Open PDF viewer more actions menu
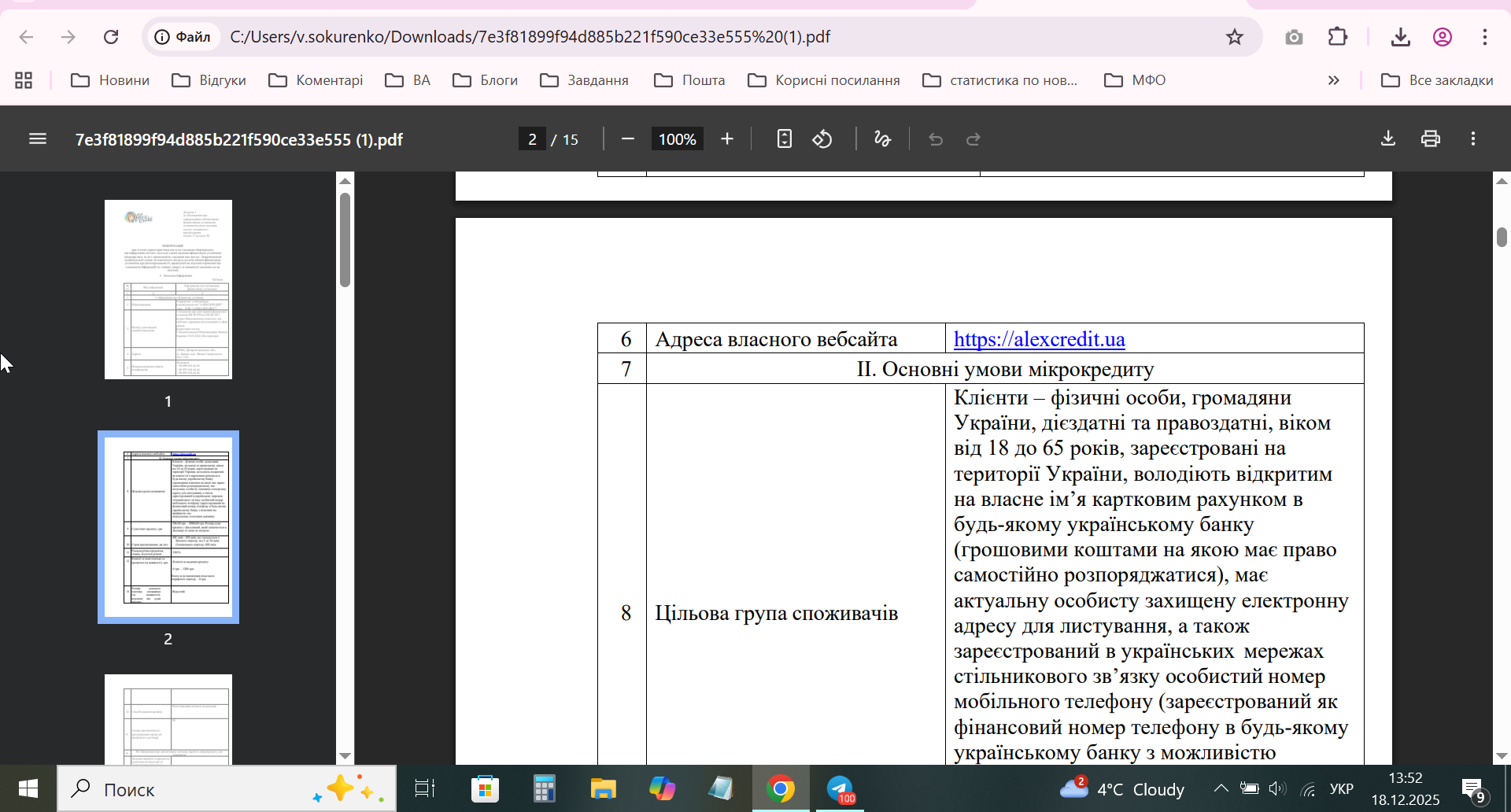 1473,139
